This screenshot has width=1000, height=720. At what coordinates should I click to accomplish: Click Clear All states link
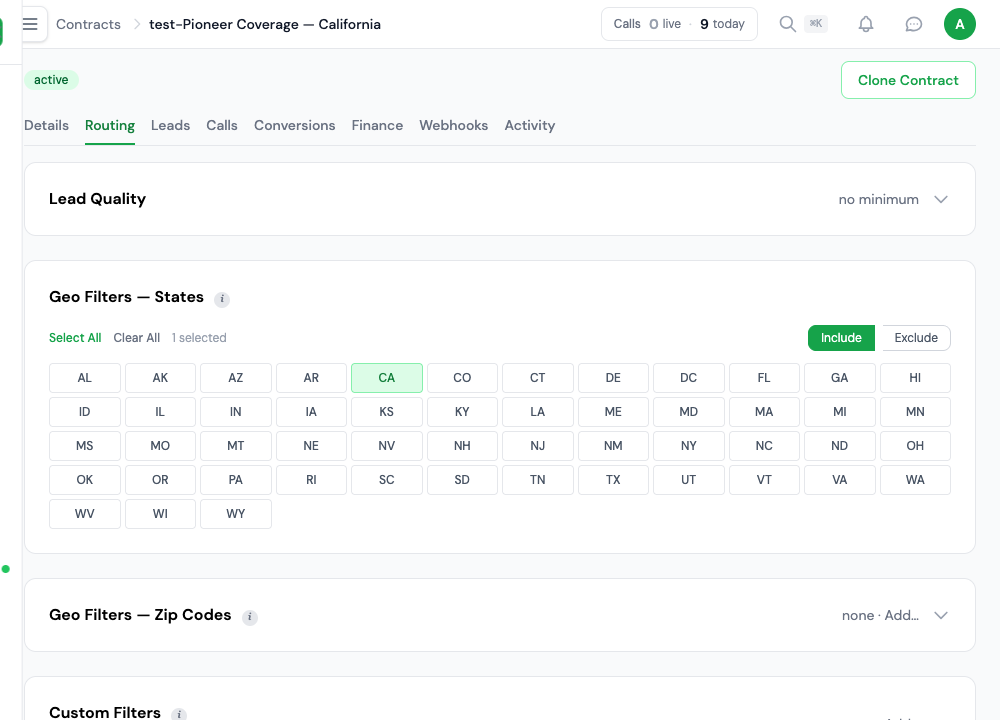pyautogui.click(x=136, y=338)
